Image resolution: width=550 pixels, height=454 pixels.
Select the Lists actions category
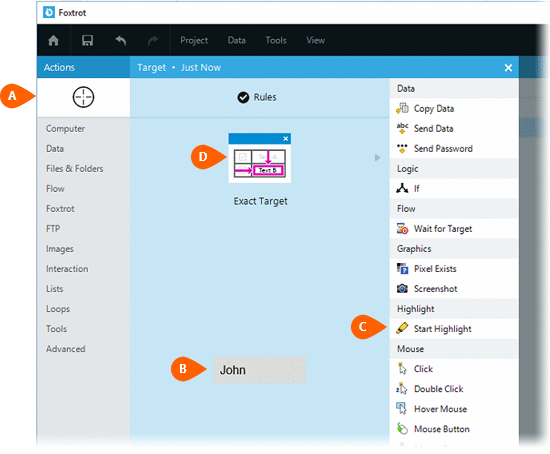55,289
